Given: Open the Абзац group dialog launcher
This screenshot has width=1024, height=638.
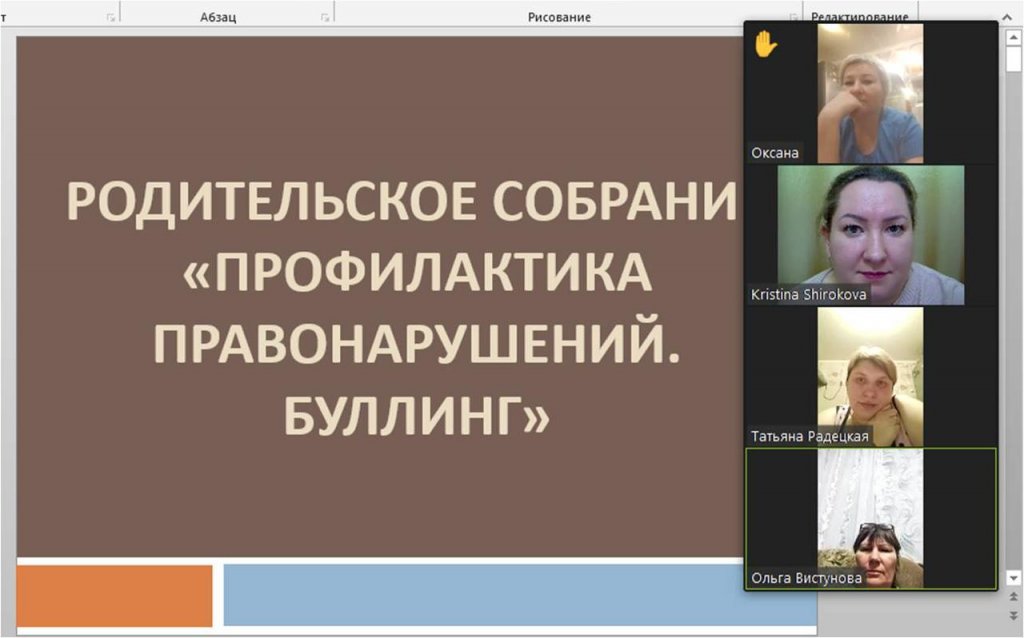Looking at the screenshot, I should (x=325, y=17).
